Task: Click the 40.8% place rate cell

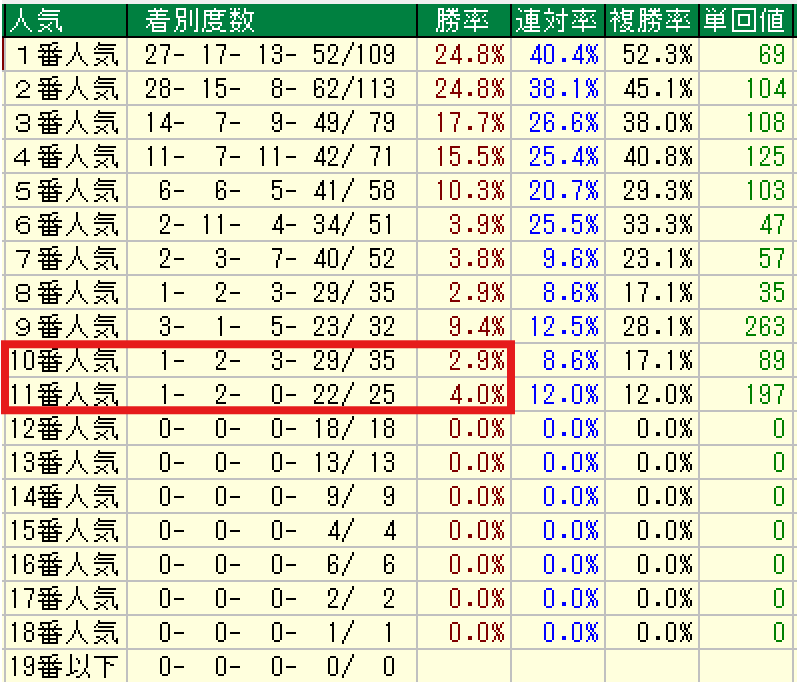Action: click(652, 157)
